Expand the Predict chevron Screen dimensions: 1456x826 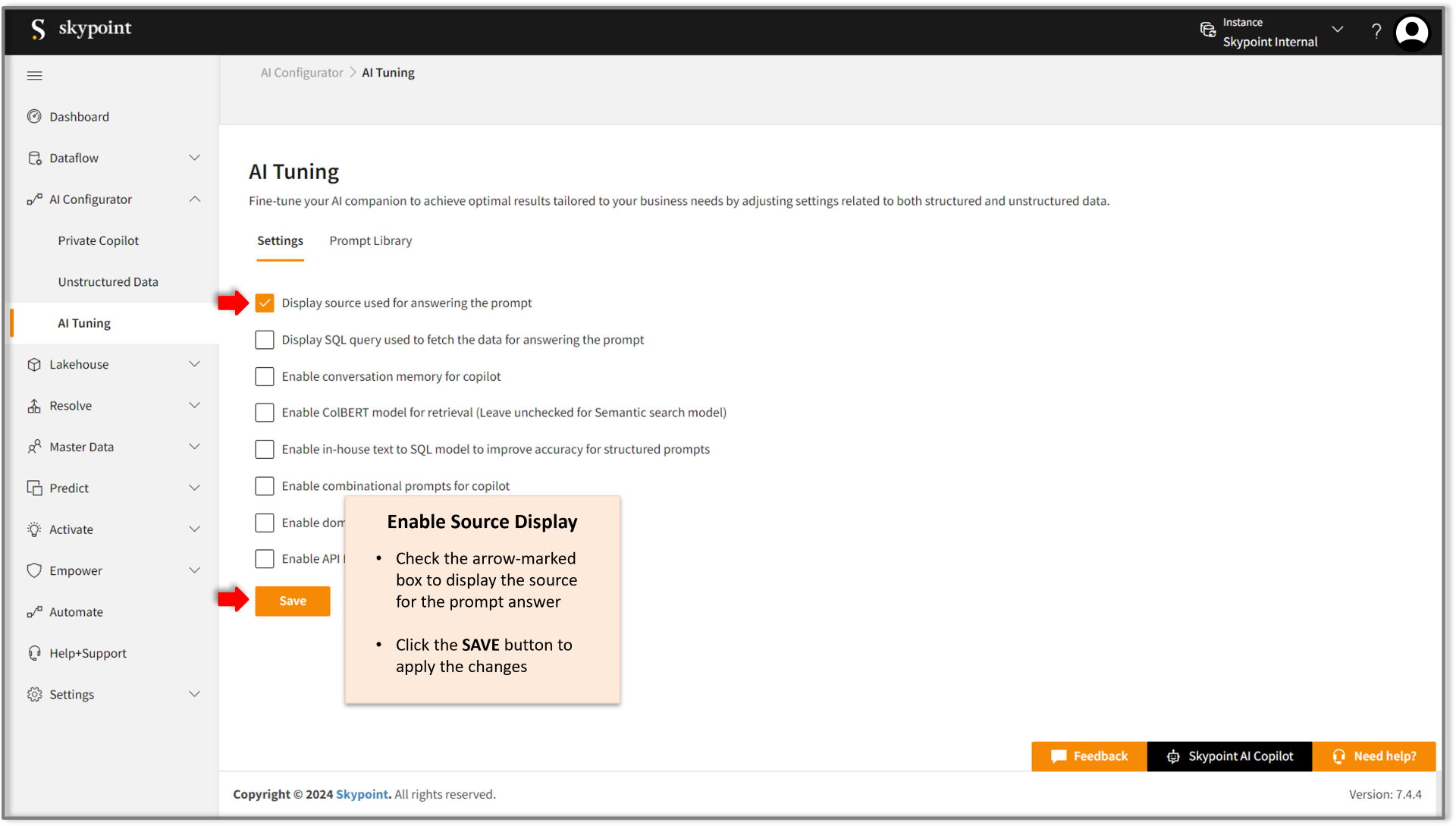tap(195, 488)
